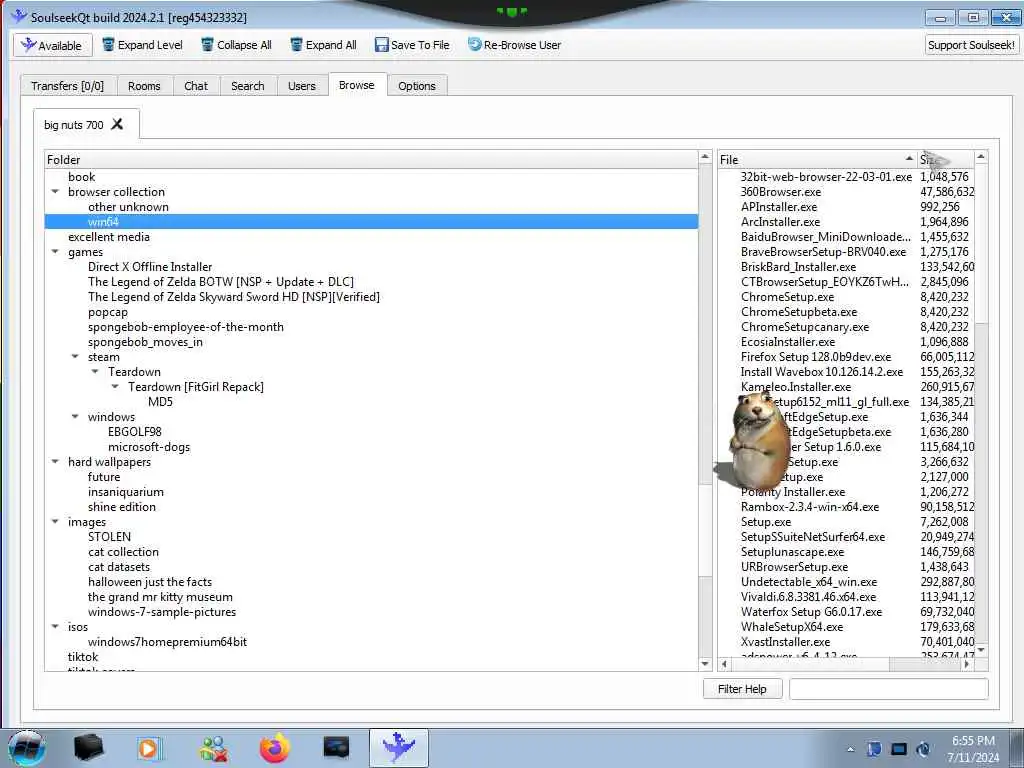Click the Filter Help button
The height and width of the screenshot is (768, 1024).
pos(743,689)
